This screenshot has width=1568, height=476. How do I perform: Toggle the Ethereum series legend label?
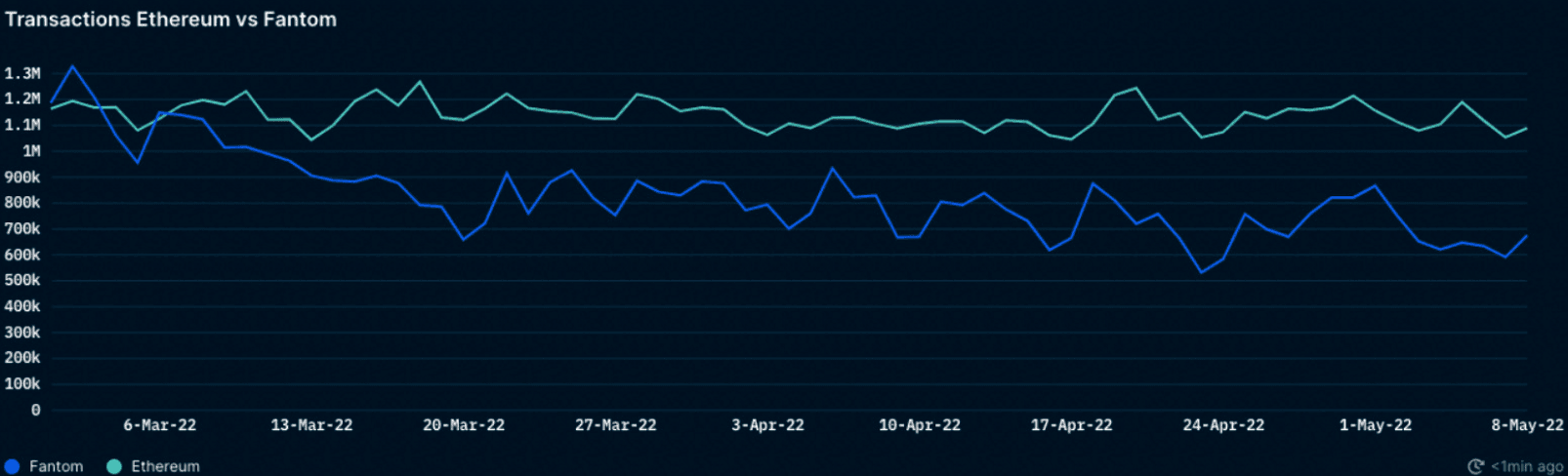point(165,466)
